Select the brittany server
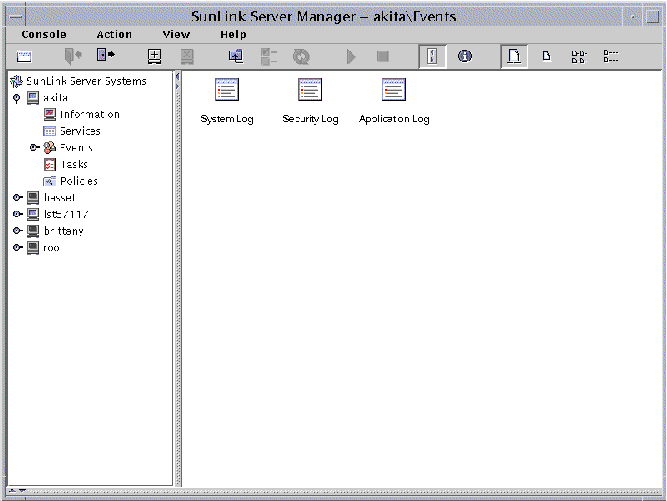 [64, 231]
